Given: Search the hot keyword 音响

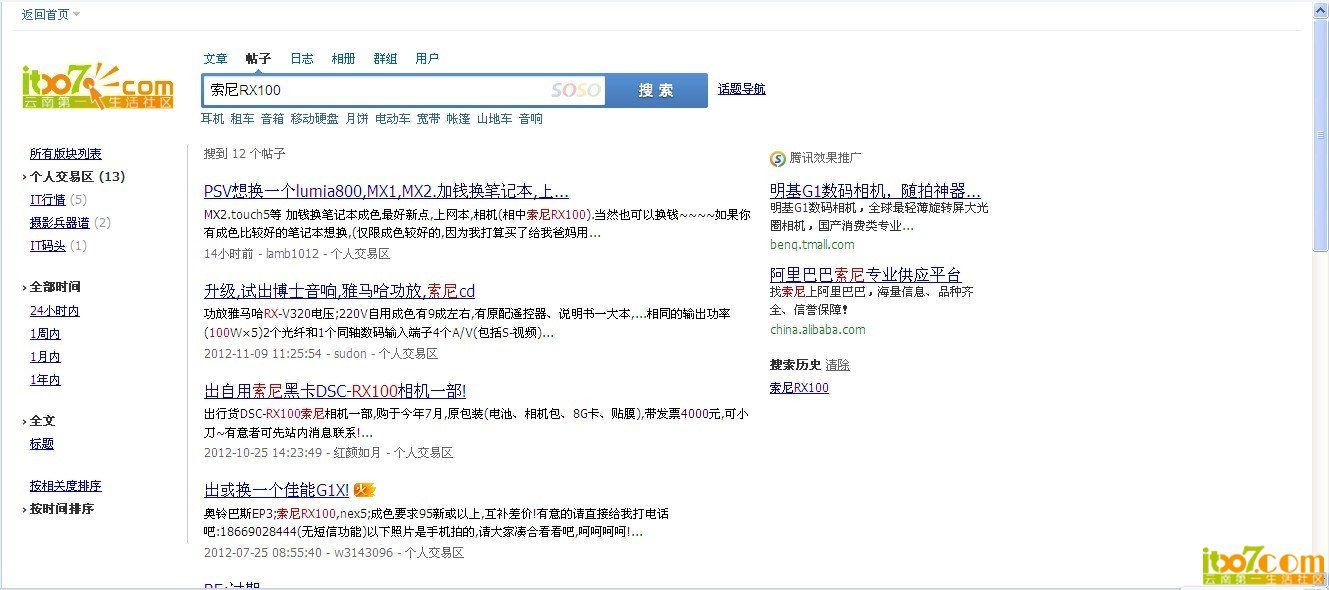Looking at the screenshot, I should 530,119.
